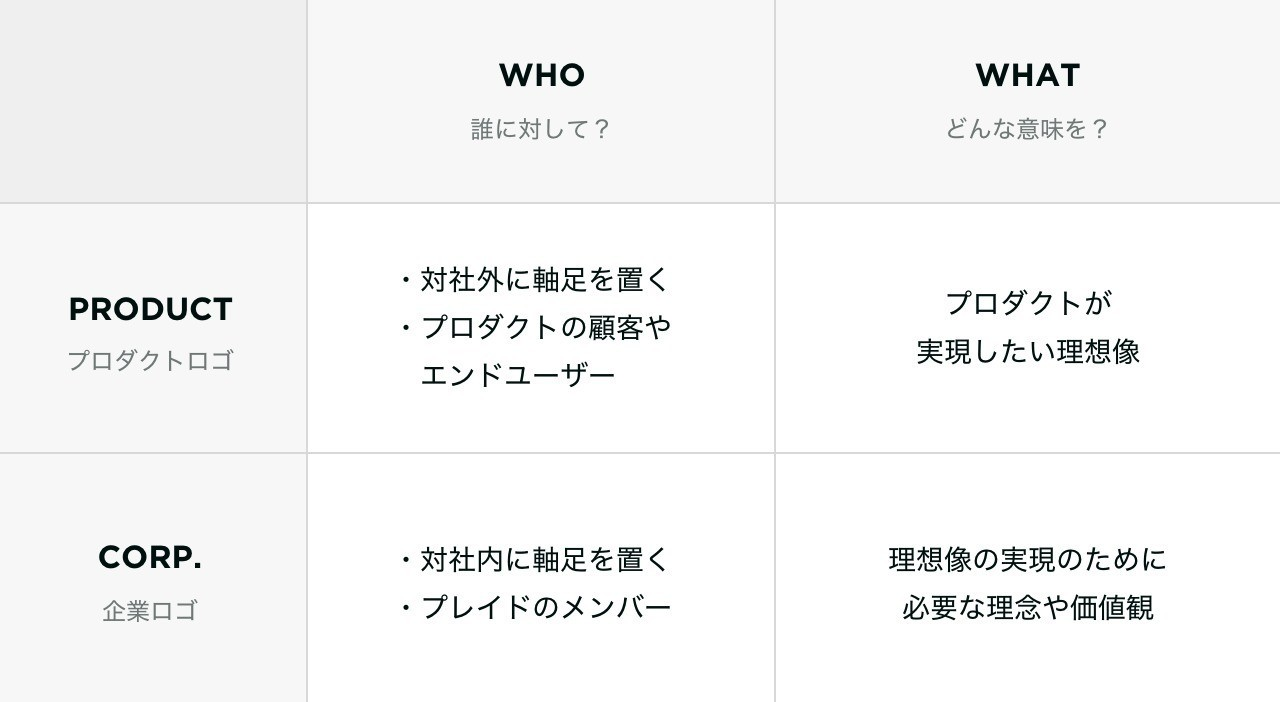This screenshot has width=1280, height=702.
Task: Click the 必要な理念や価値観 text line
Action: coord(1028,608)
